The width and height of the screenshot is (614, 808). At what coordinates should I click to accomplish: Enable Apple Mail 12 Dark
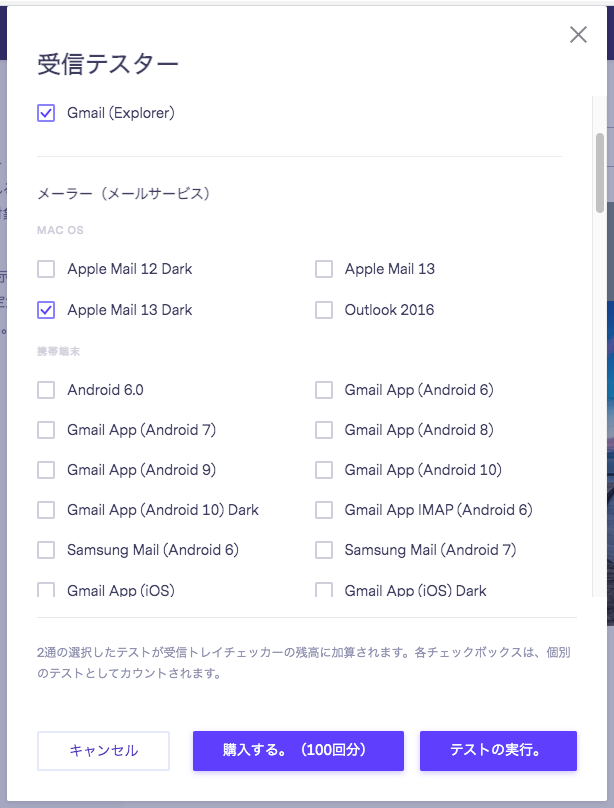tap(45, 268)
